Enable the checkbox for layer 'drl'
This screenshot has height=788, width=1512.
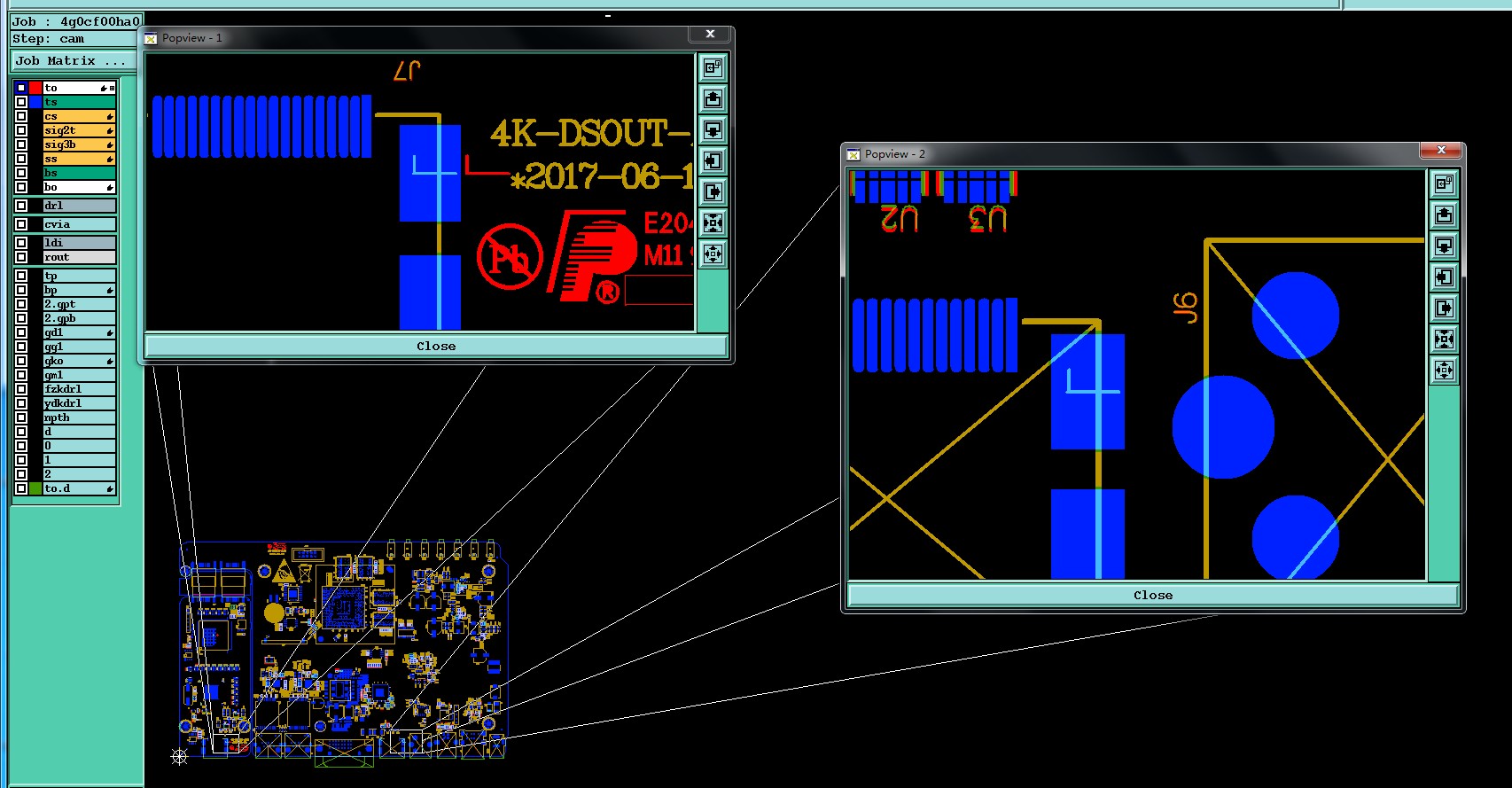(21, 206)
